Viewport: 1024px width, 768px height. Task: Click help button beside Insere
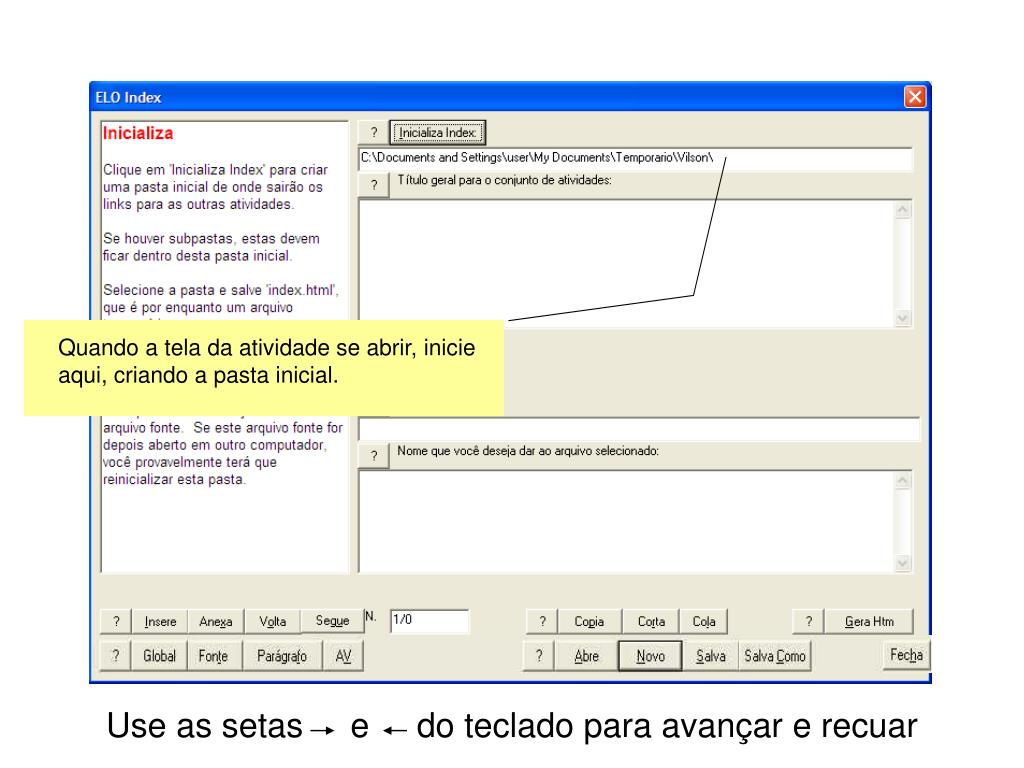tap(116, 621)
